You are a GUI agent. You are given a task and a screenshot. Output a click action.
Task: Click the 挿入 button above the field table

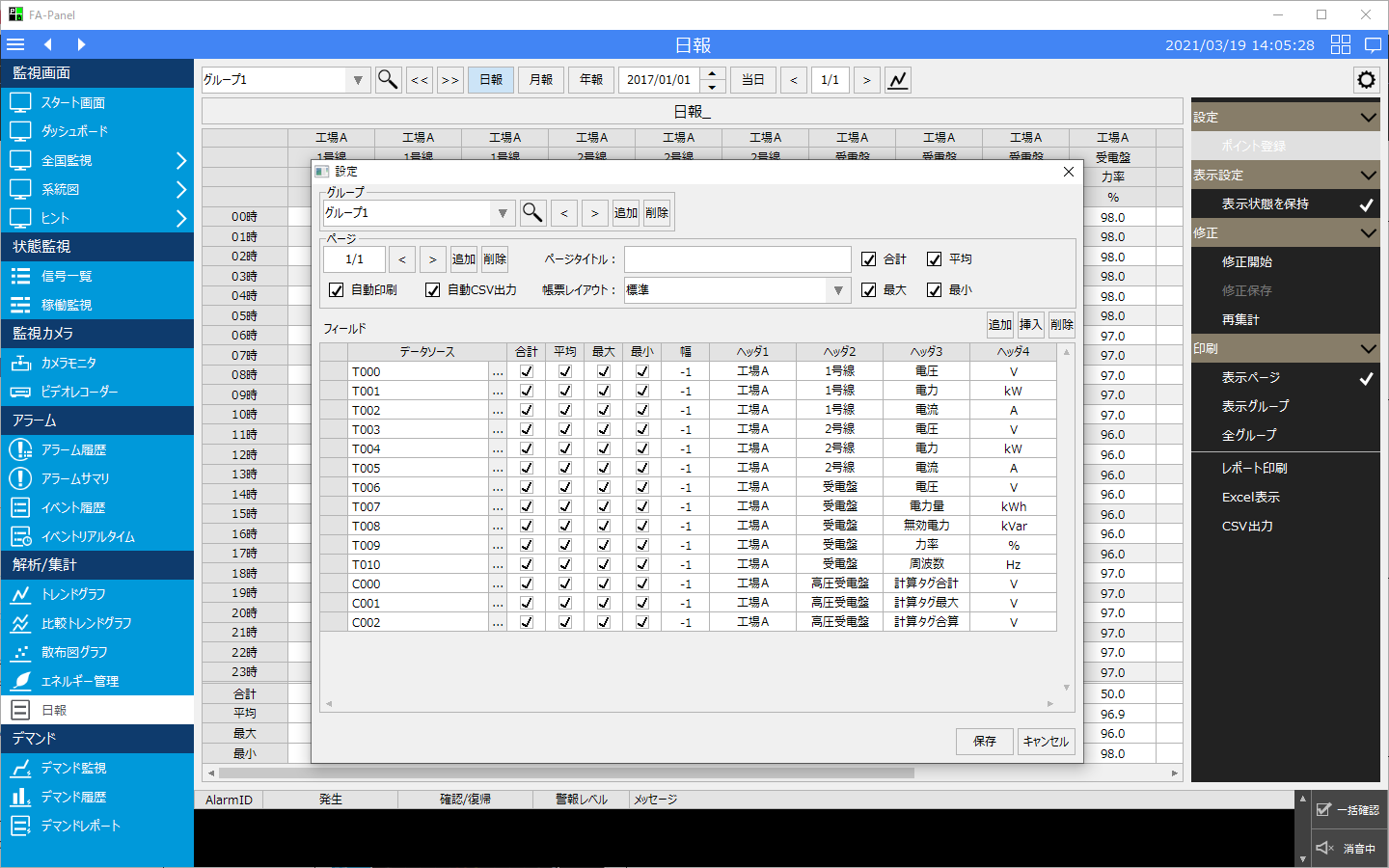[1031, 325]
